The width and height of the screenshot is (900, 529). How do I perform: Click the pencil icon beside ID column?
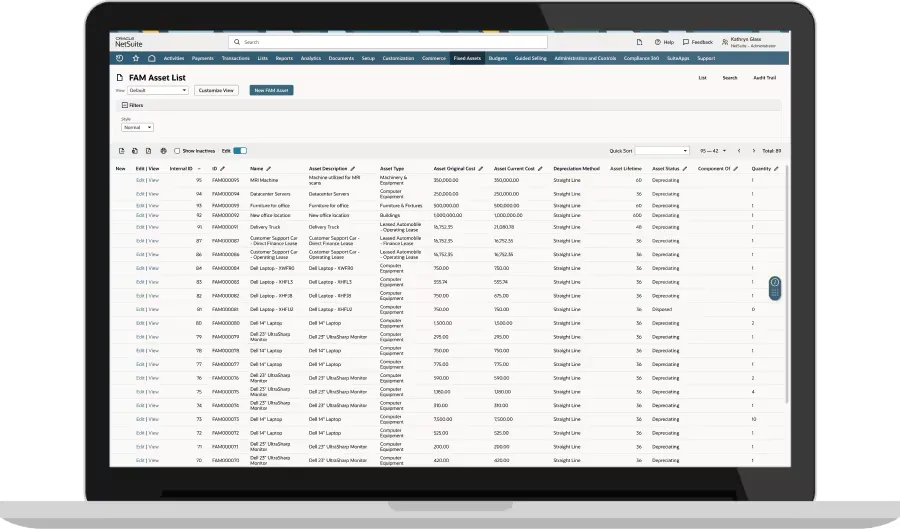coord(223,169)
